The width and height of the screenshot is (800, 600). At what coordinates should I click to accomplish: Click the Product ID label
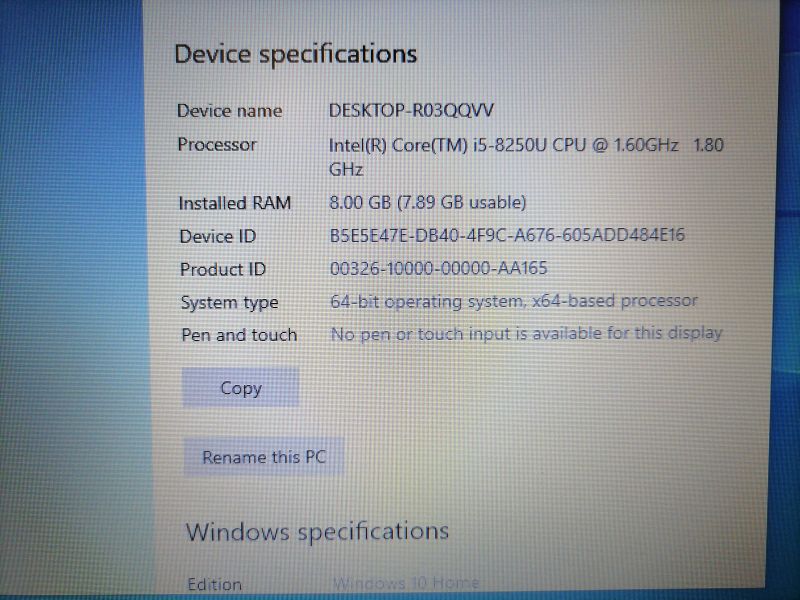point(223,269)
